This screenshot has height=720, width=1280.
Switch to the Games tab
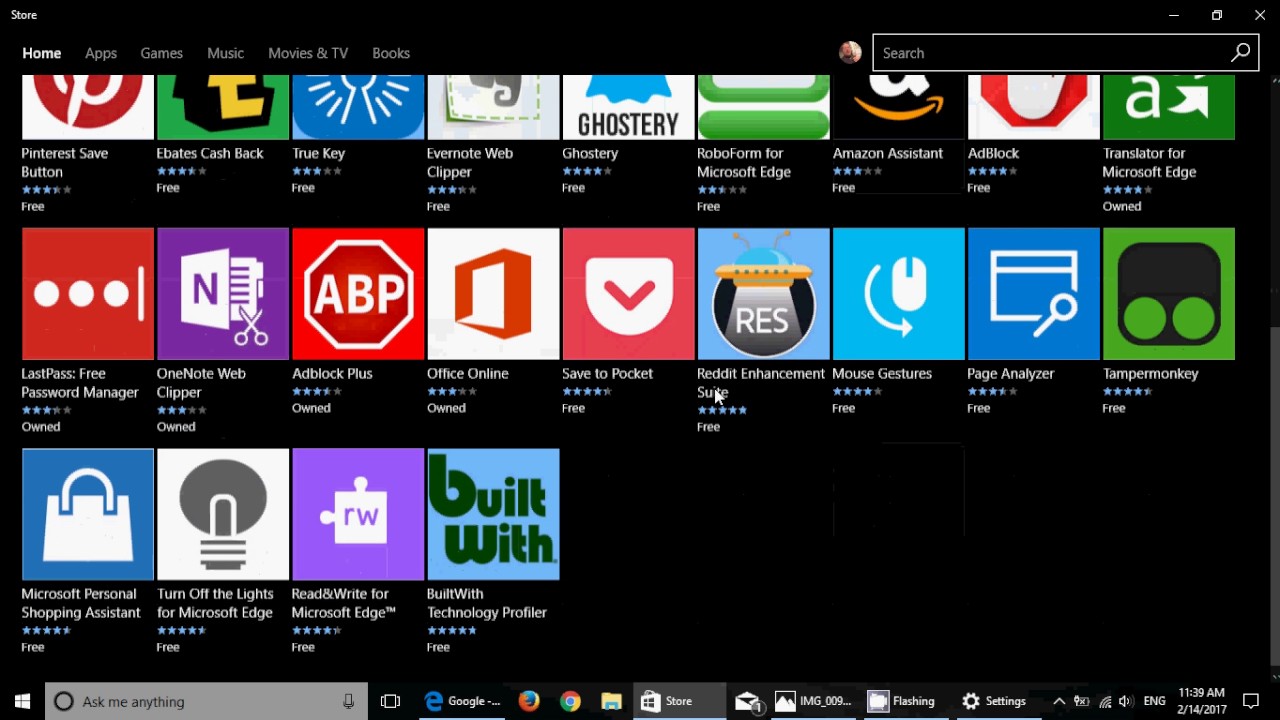click(161, 53)
